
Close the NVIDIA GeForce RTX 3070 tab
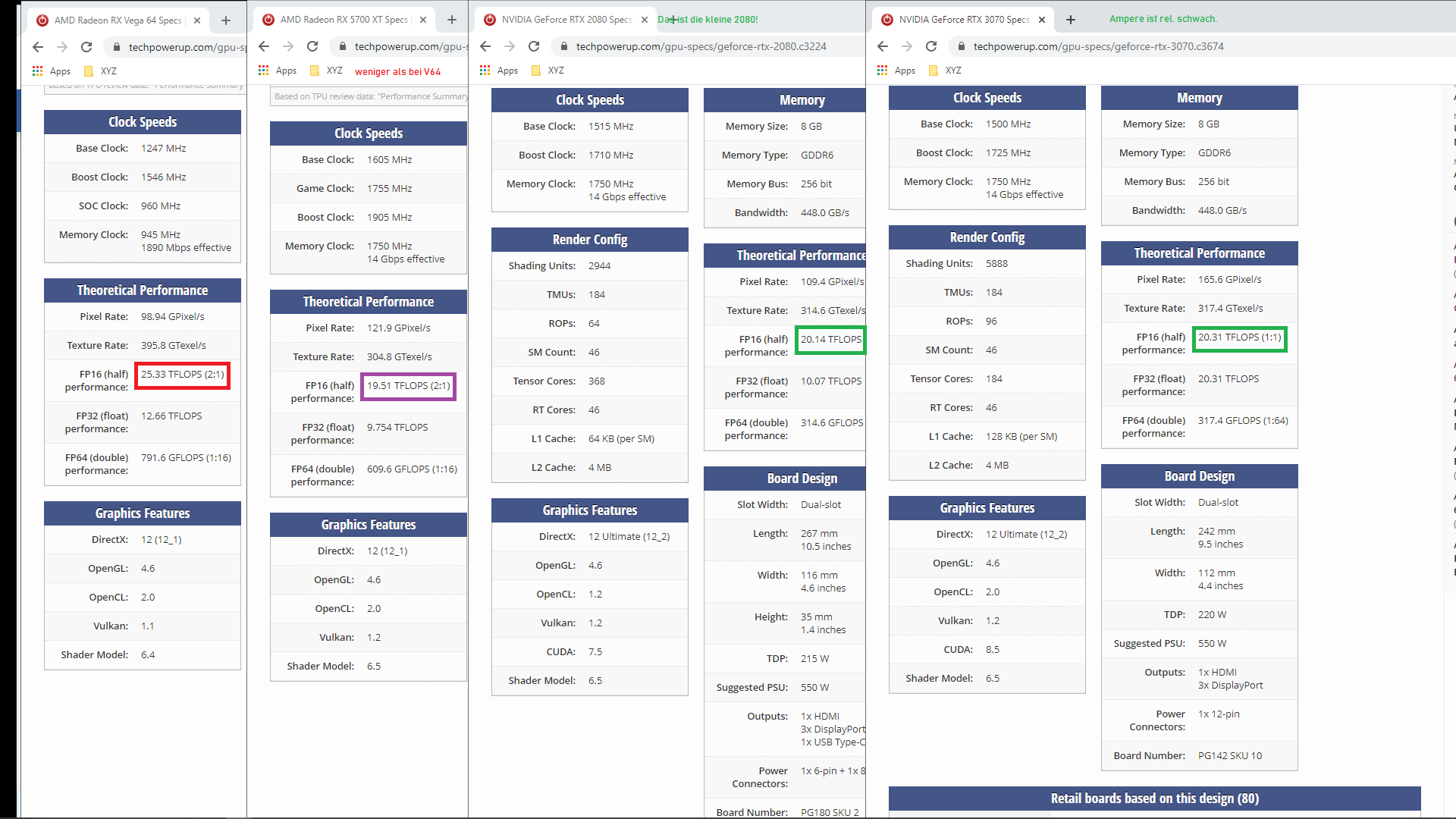point(1042,20)
